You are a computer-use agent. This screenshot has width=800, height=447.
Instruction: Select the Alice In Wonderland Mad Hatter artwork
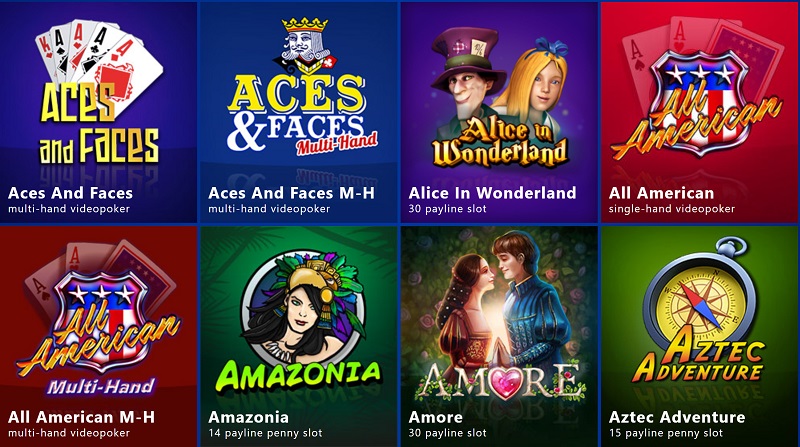point(499,97)
